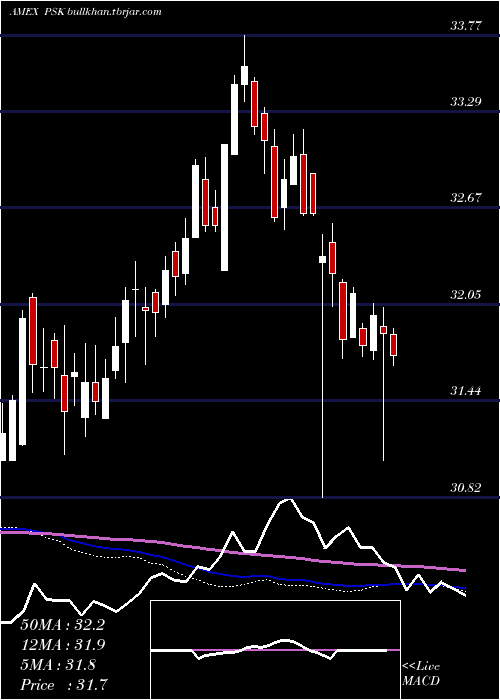Image resolution: width=500 pixels, height=700 pixels.
Task: Click the <<Live MACD label
Action: click(421, 673)
